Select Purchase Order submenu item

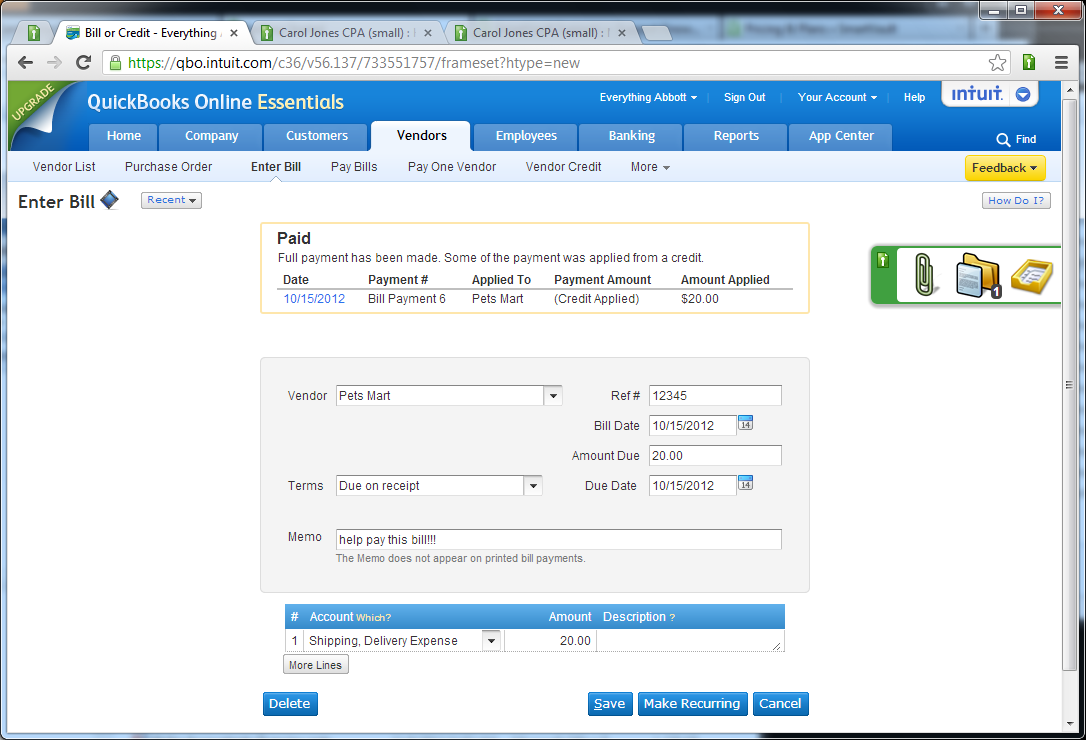pyautogui.click(x=168, y=167)
